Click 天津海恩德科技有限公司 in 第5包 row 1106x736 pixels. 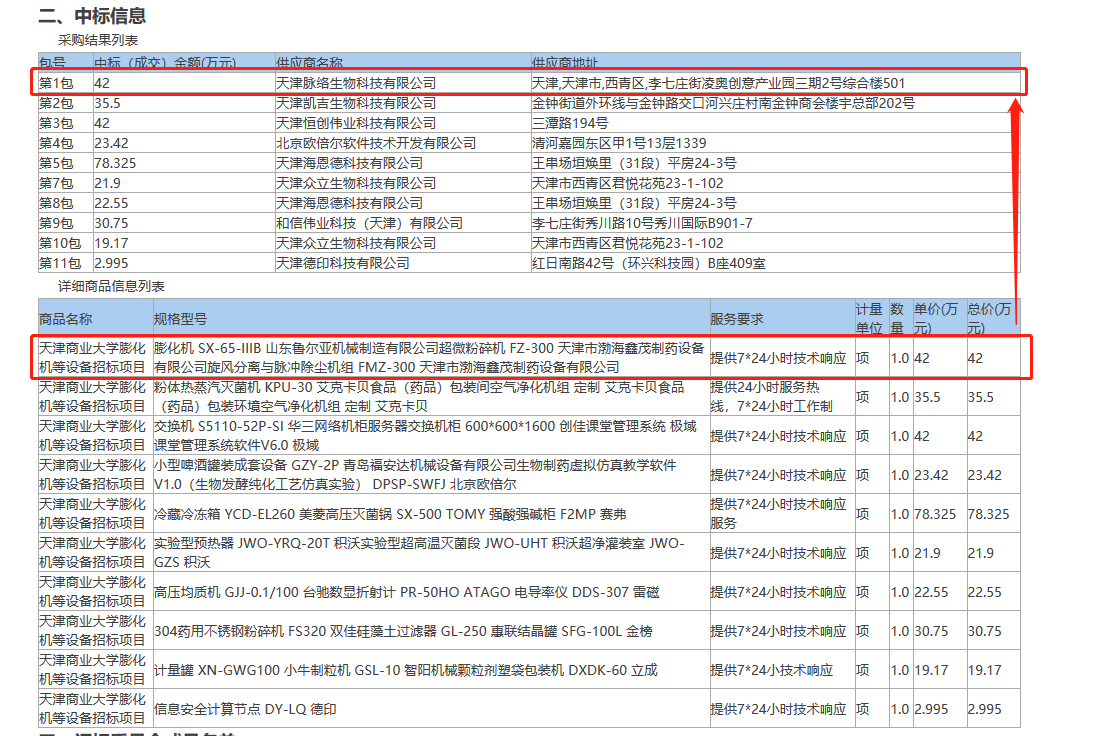coord(350,163)
